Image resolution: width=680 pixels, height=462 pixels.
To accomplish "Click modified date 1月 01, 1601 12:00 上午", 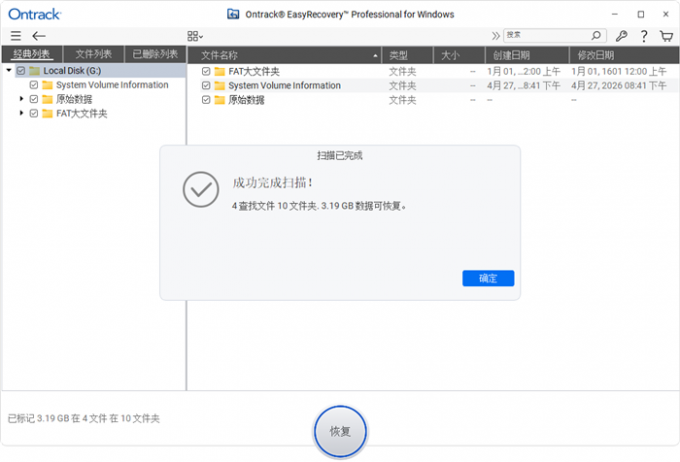I will 618,72.
